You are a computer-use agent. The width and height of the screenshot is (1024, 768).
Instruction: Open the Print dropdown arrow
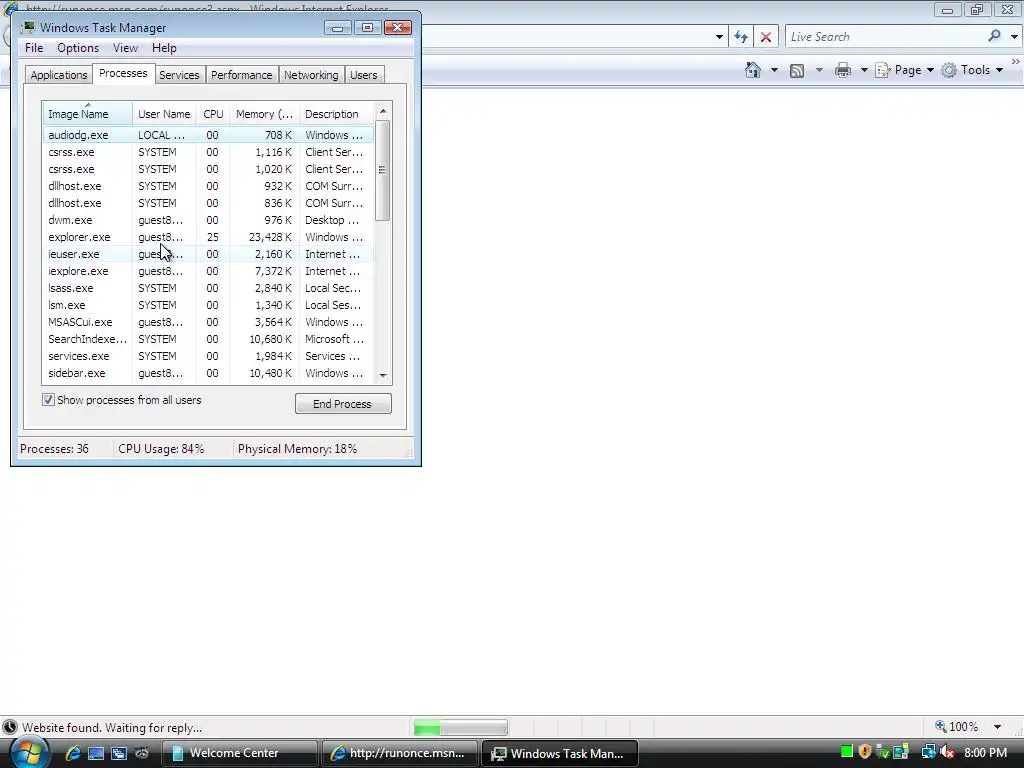click(x=863, y=70)
